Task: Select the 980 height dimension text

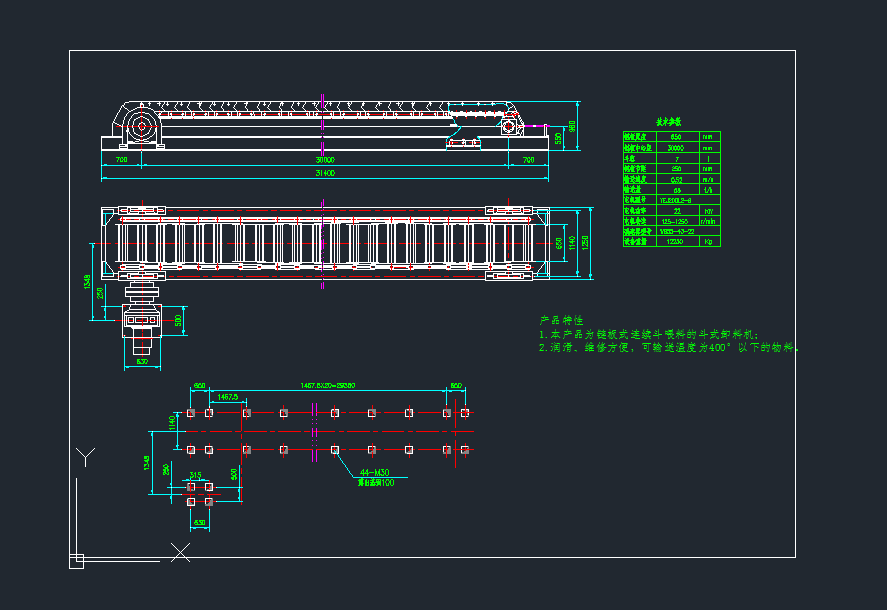Action: pyautogui.click(x=572, y=126)
